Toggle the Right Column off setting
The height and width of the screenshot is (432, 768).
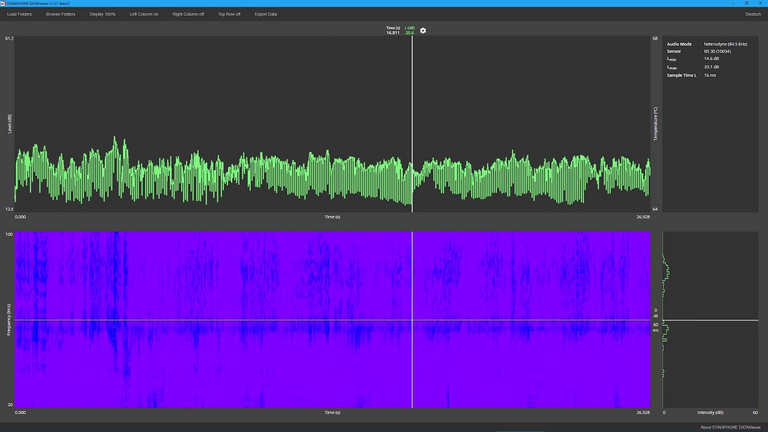click(188, 14)
